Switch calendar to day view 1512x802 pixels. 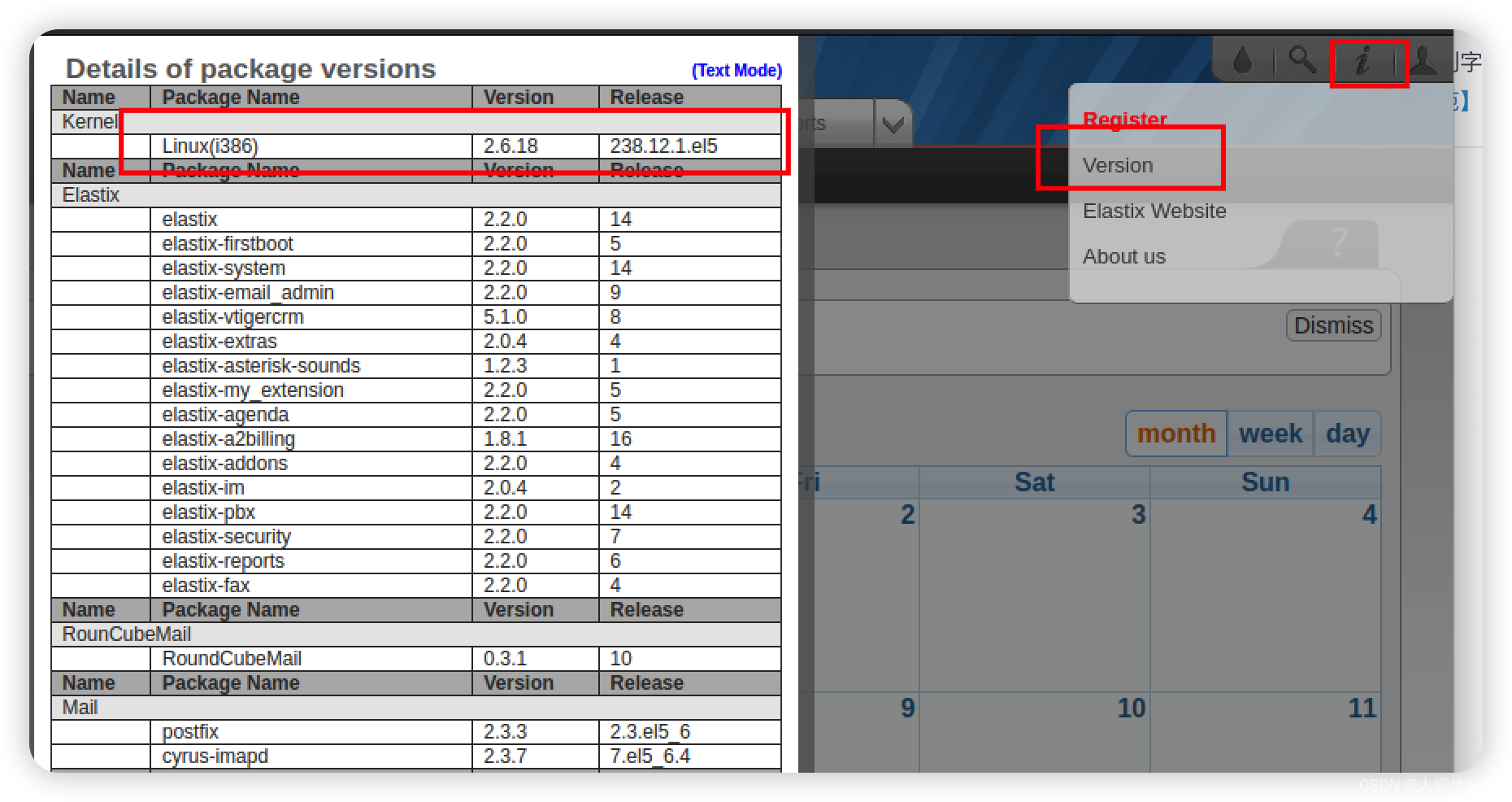click(x=1348, y=434)
